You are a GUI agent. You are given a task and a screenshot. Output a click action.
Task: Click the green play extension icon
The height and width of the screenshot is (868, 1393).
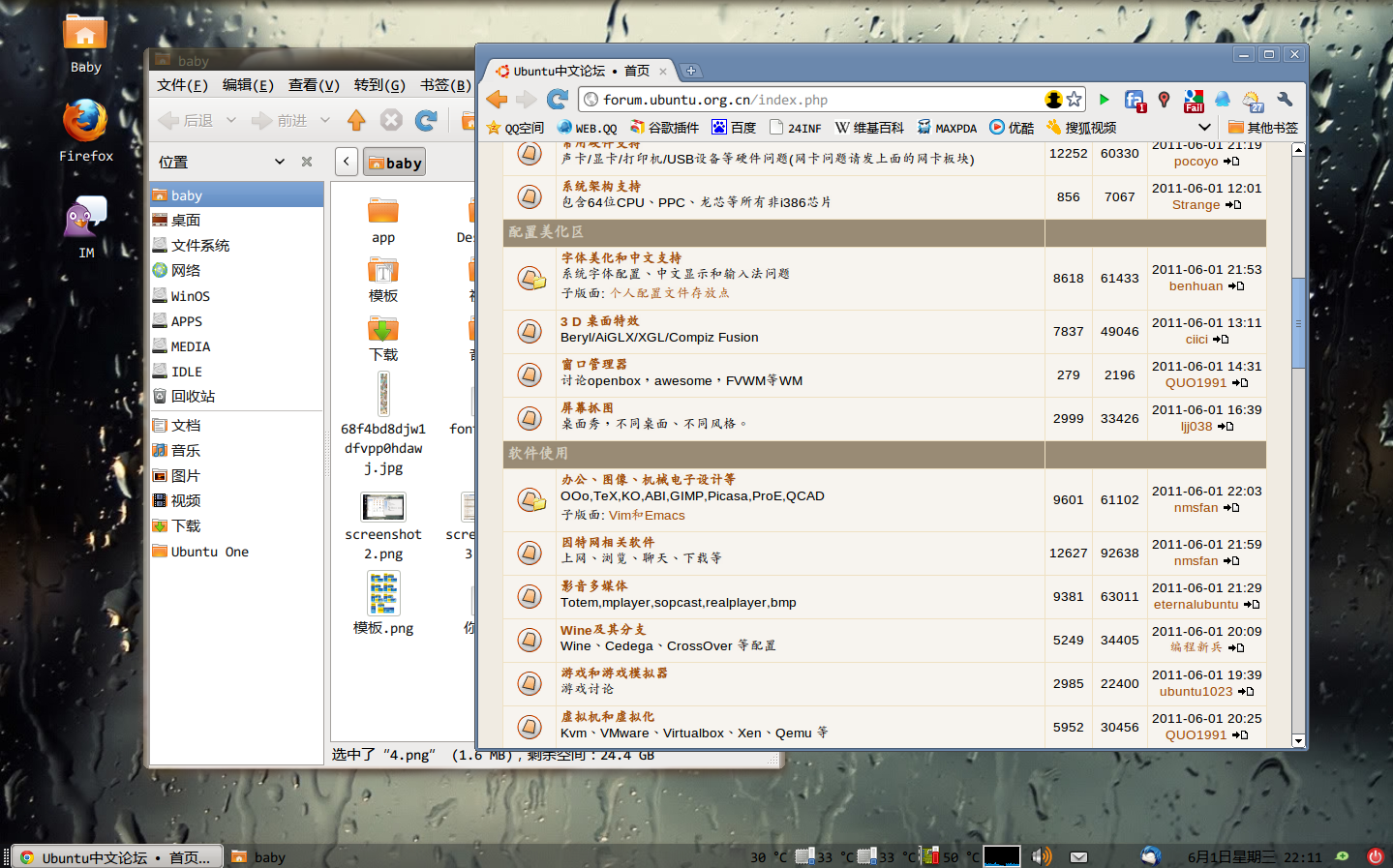1105,100
